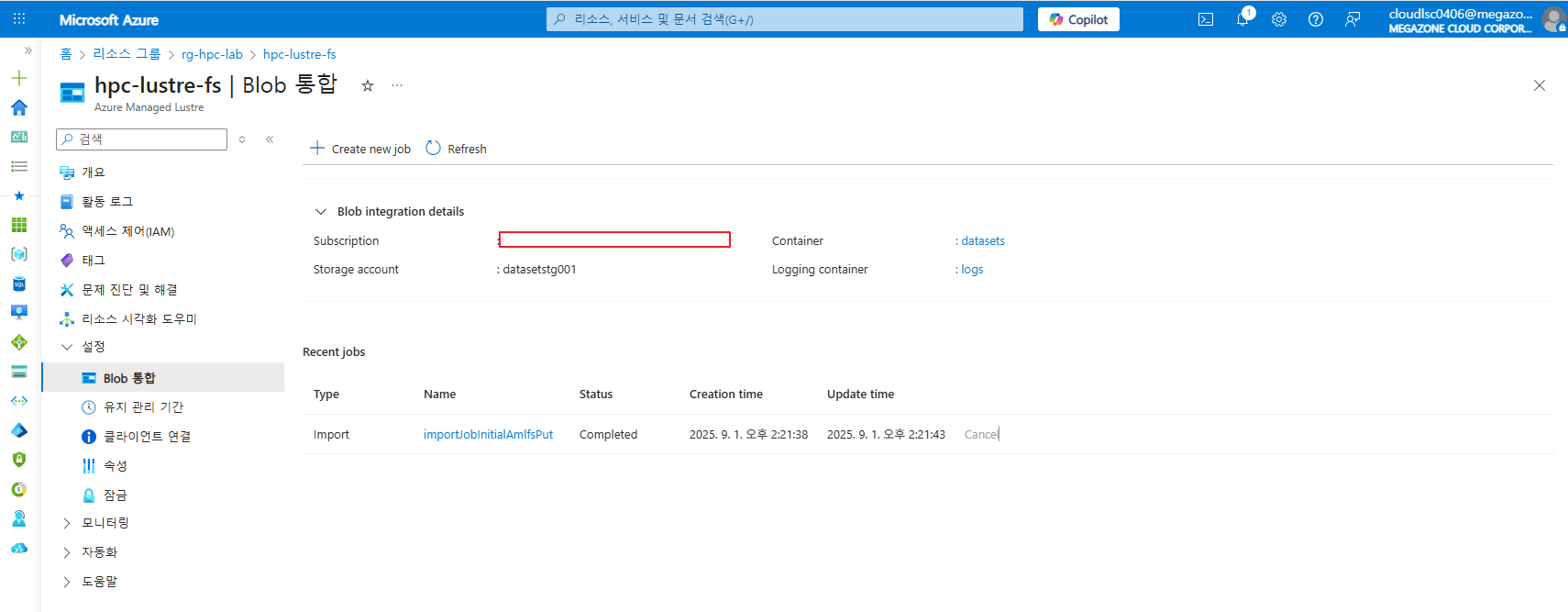Viewport: 1568px width, 612px height.
Task: Click the 홈 breadcrumb link
Action: pos(66,54)
